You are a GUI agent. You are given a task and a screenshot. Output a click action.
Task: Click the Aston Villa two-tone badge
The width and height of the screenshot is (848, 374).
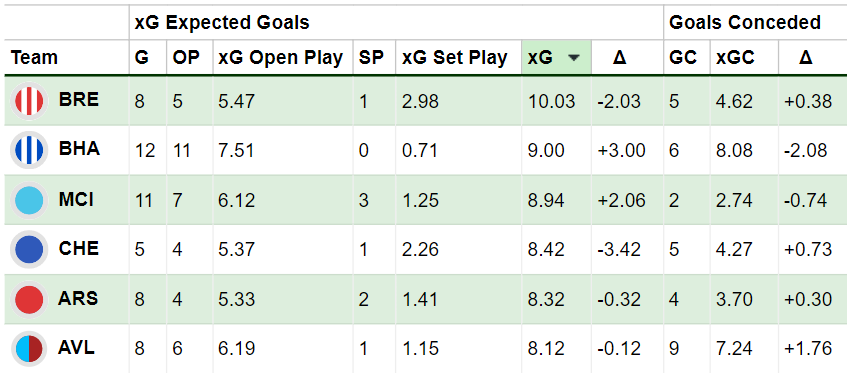point(29,349)
